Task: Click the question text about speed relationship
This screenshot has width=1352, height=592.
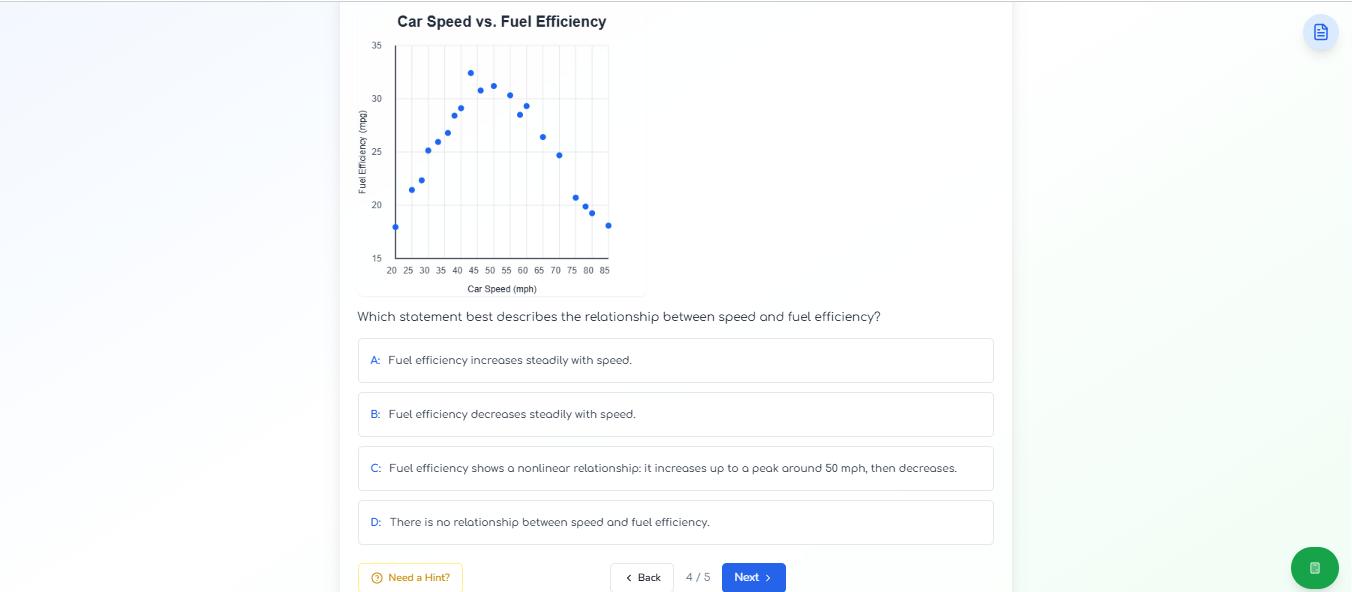Action: pyautogui.click(x=618, y=317)
